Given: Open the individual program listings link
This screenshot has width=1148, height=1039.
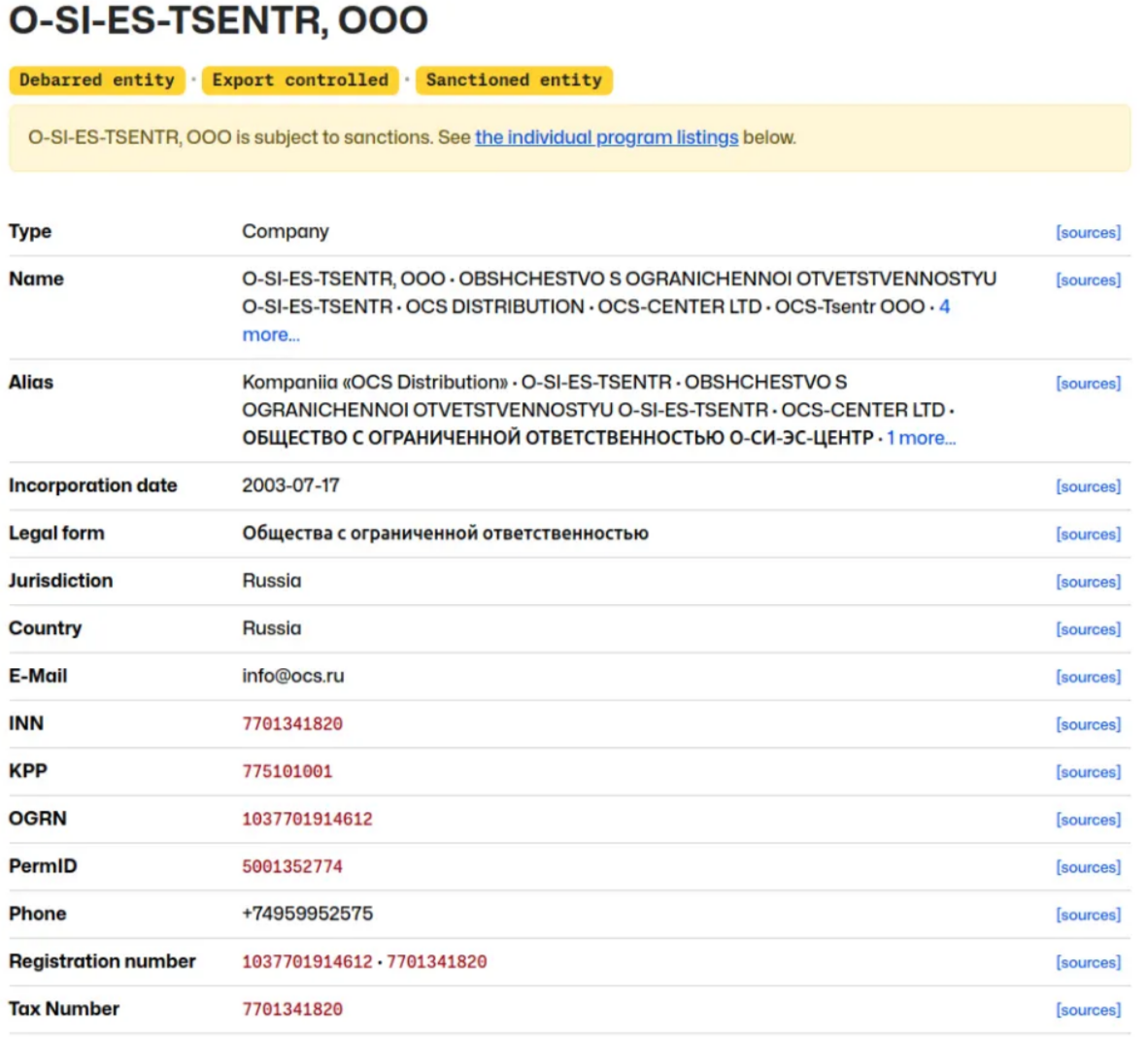Looking at the screenshot, I should pos(606,138).
